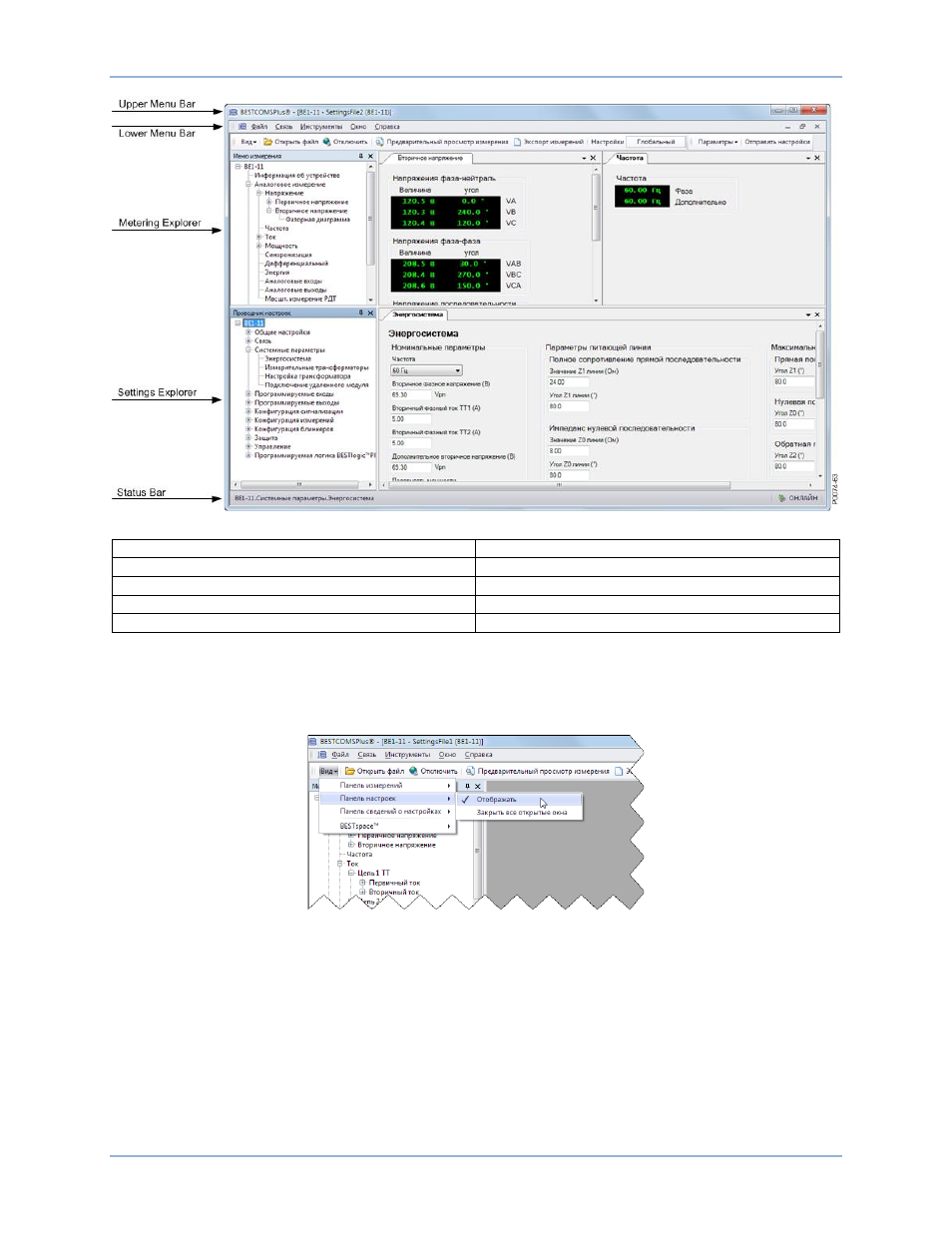The width and height of the screenshot is (952, 1233).
Task: Open the Вид dropdown in the upper screenshot toolbar
Action: pyautogui.click(x=248, y=142)
